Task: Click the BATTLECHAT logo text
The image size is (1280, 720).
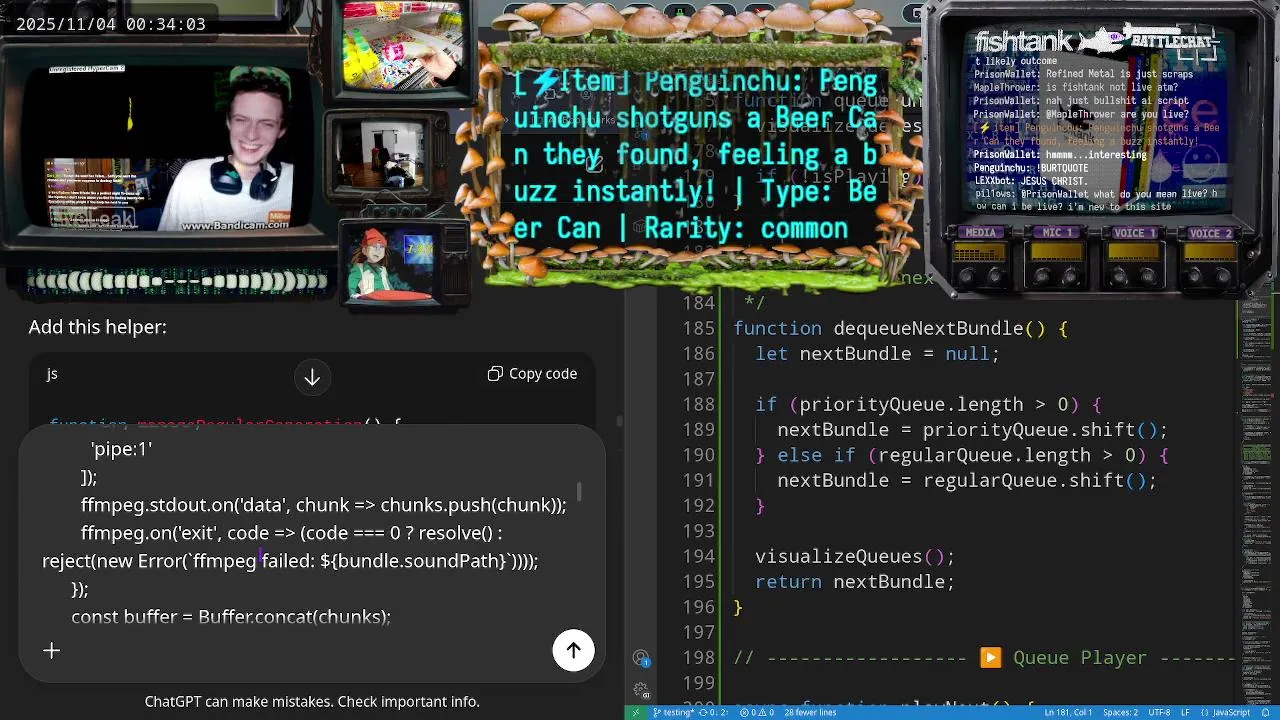Action: (x=1173, y=41)
